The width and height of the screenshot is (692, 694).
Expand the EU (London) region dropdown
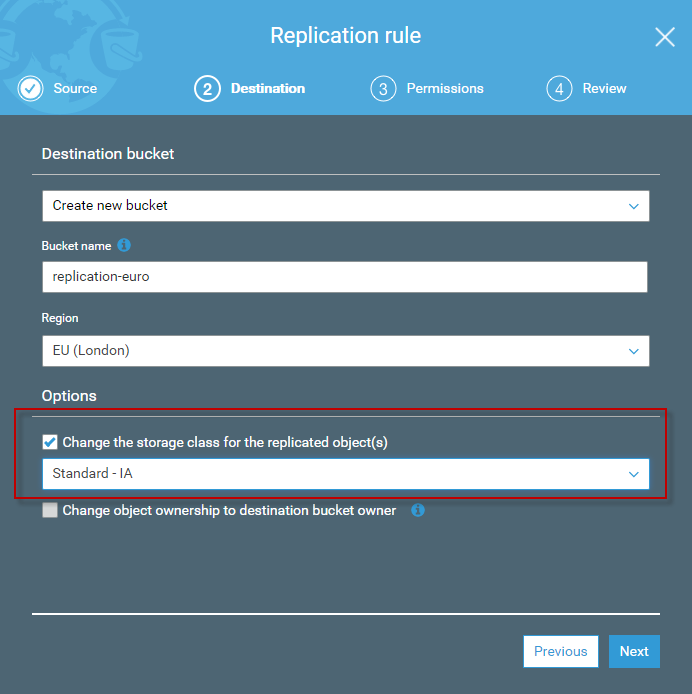[x=345, y=351]
